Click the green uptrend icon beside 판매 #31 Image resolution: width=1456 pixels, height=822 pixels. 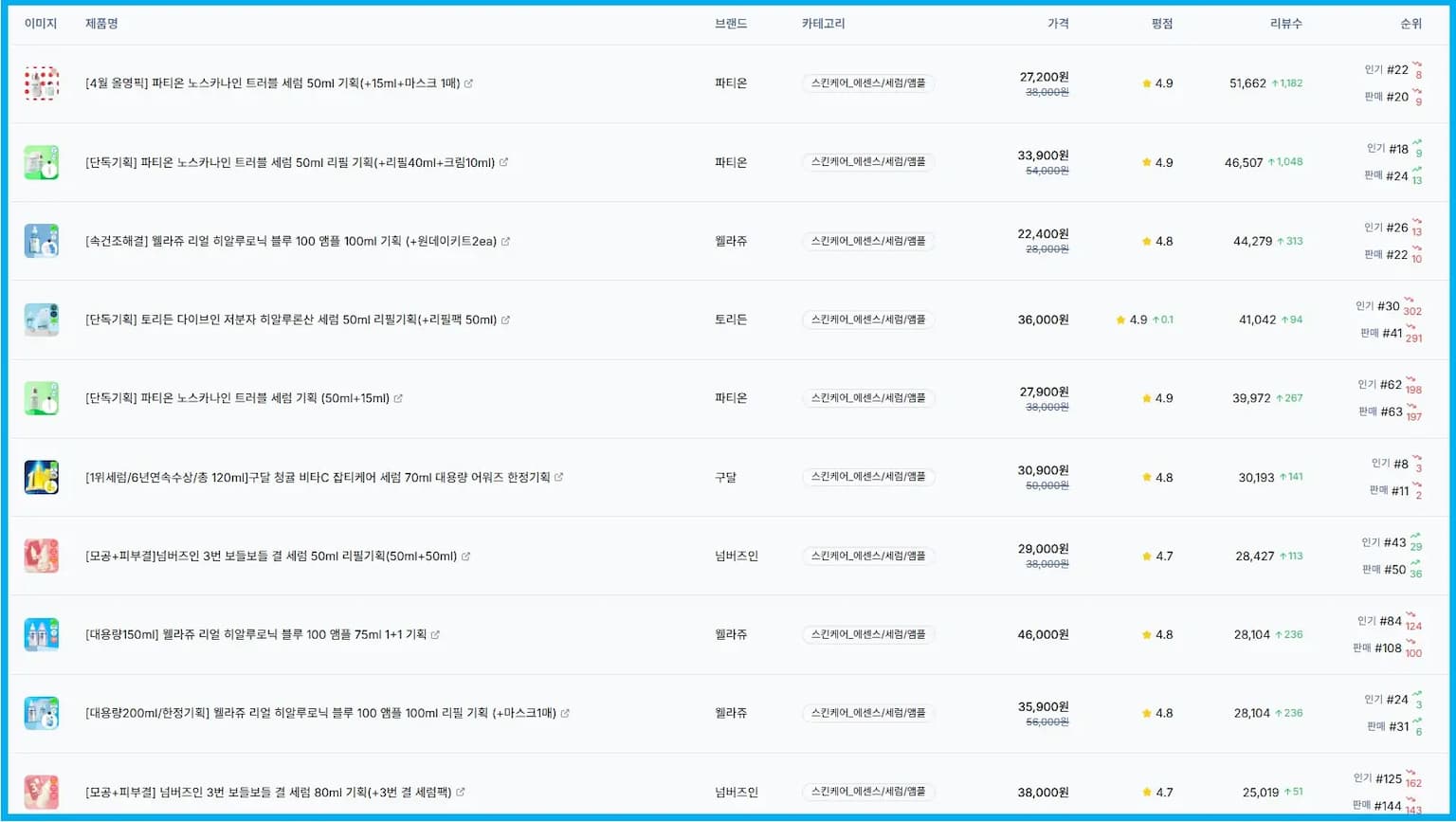tap(1417, 722)
